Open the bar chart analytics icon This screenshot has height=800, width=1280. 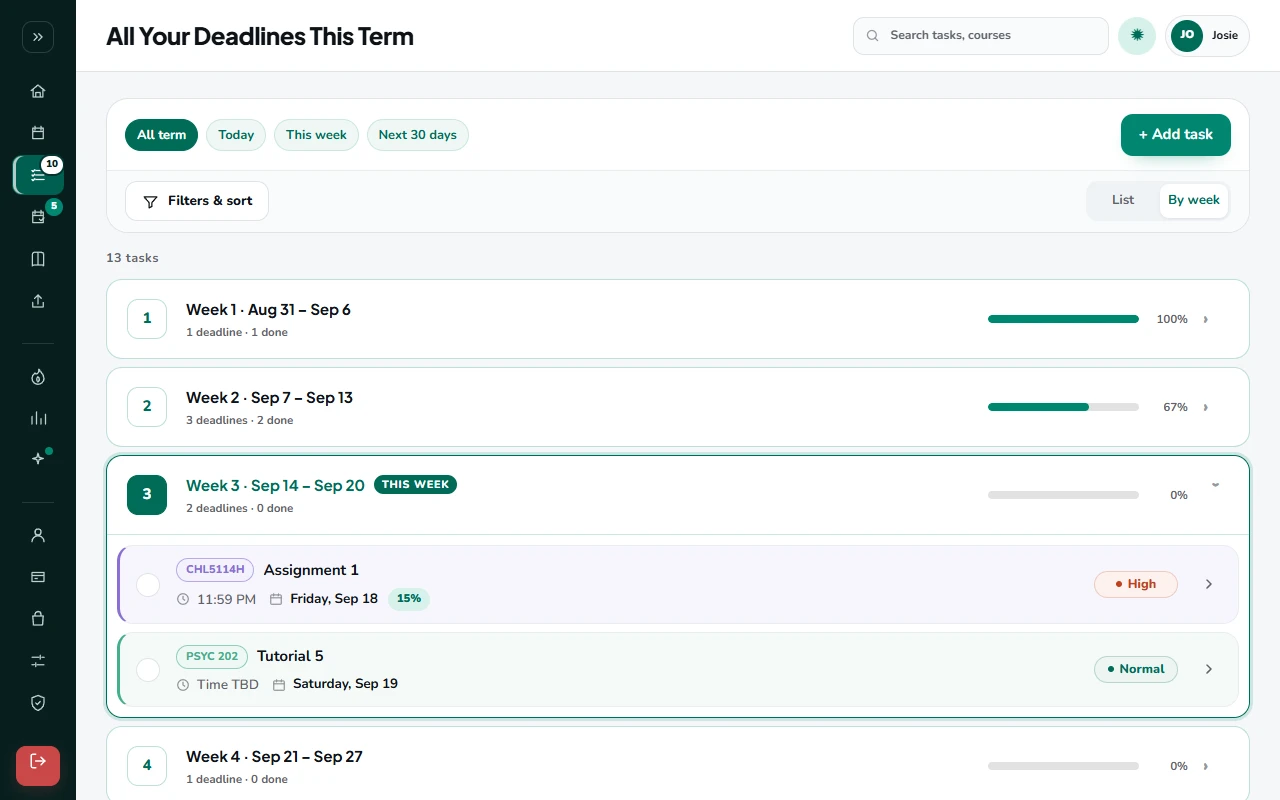point(38,419)
